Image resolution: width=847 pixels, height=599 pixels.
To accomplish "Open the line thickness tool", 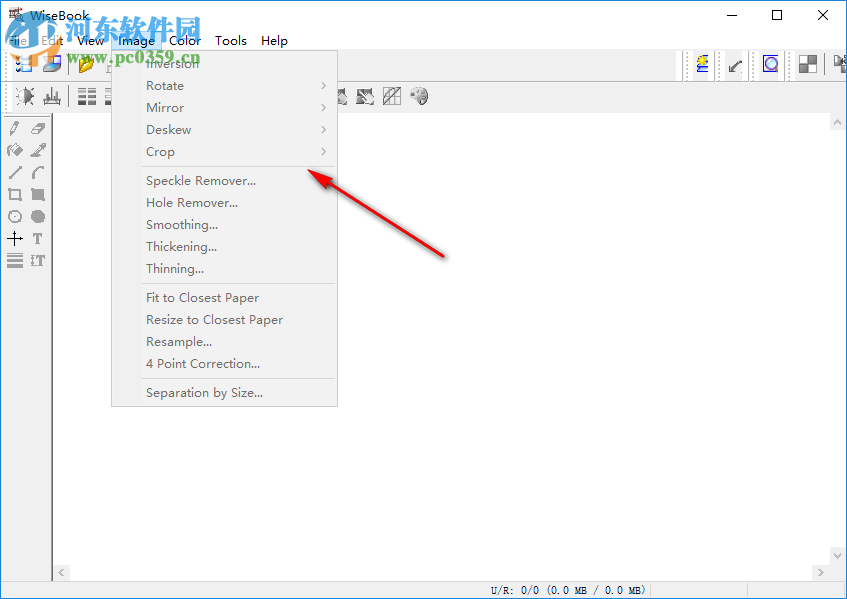I will (15, 260).
